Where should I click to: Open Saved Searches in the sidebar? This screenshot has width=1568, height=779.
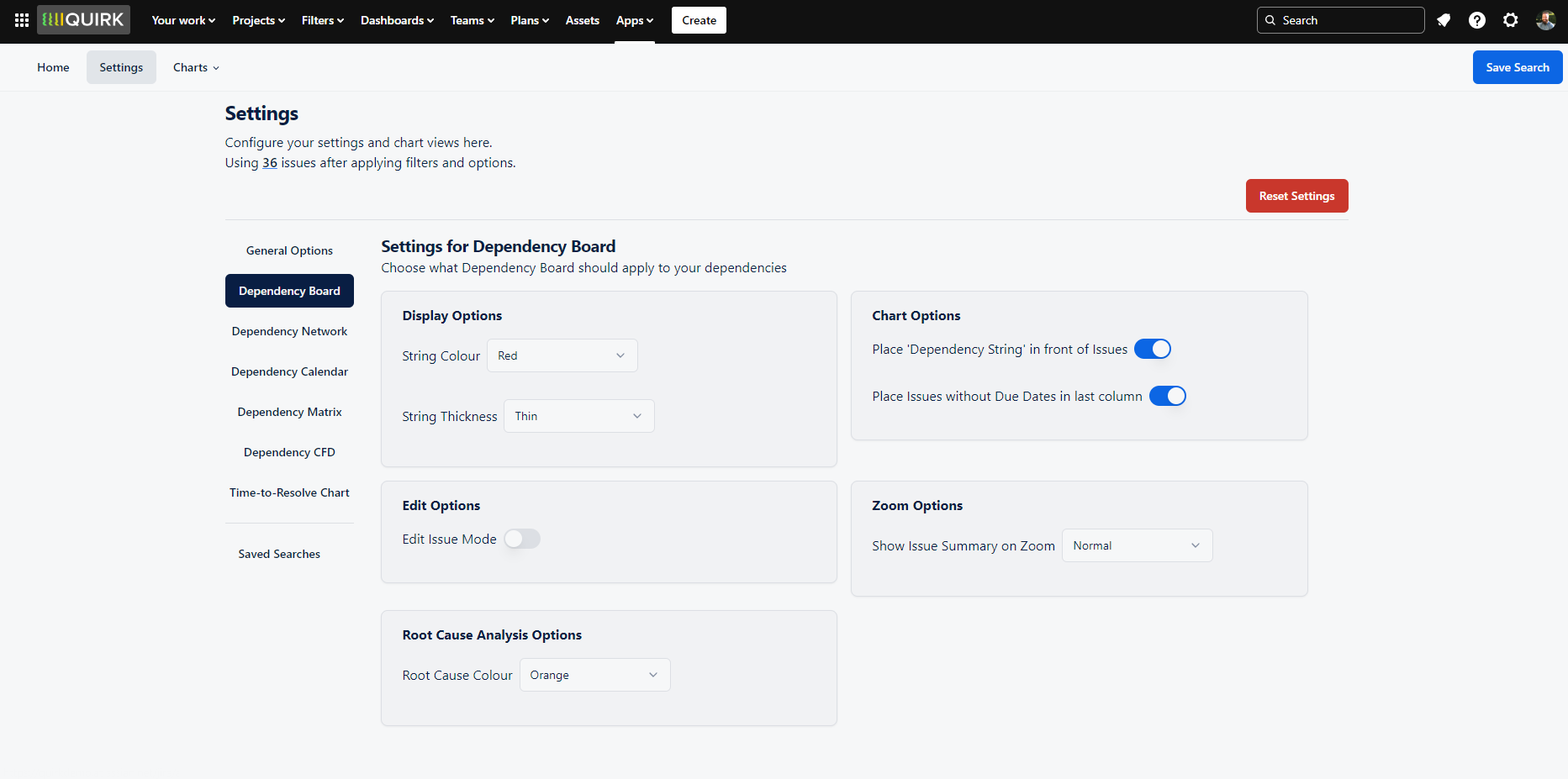point(279,554)
